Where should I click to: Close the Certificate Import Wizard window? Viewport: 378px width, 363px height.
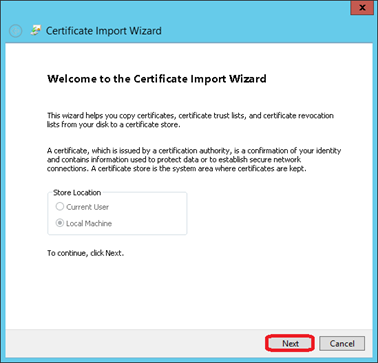coord(362,8)
